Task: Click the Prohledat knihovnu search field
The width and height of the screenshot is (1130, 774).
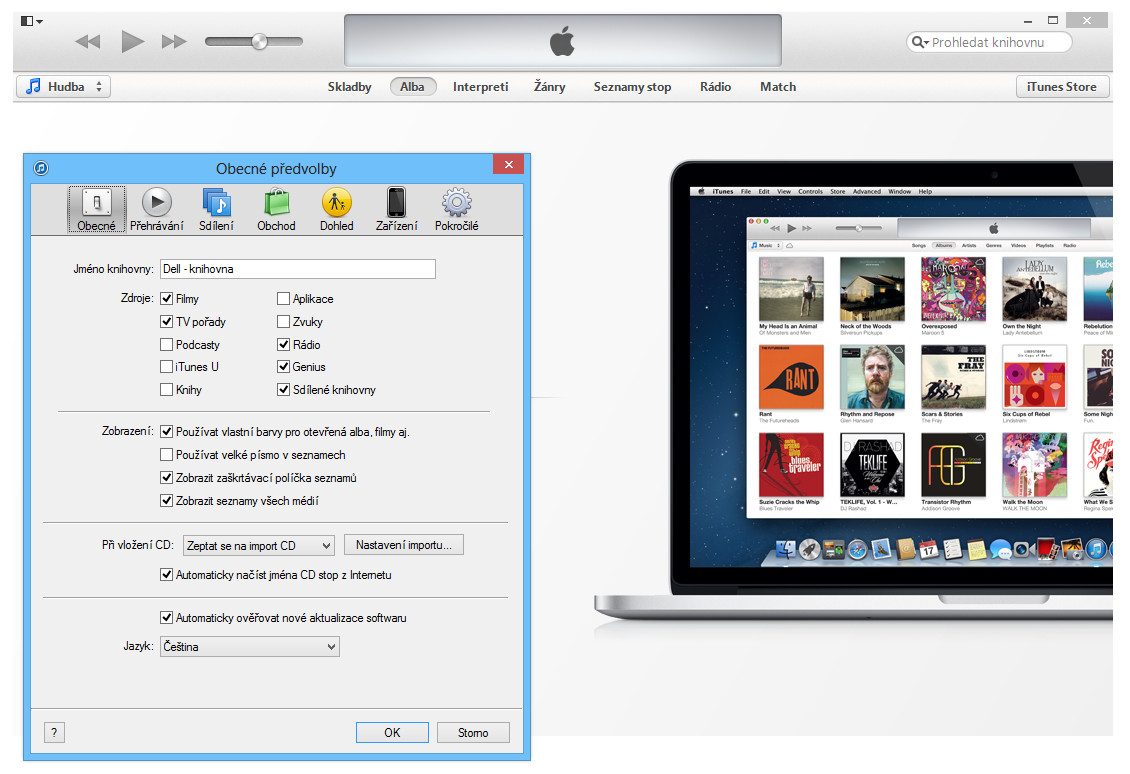Action: 989,43
